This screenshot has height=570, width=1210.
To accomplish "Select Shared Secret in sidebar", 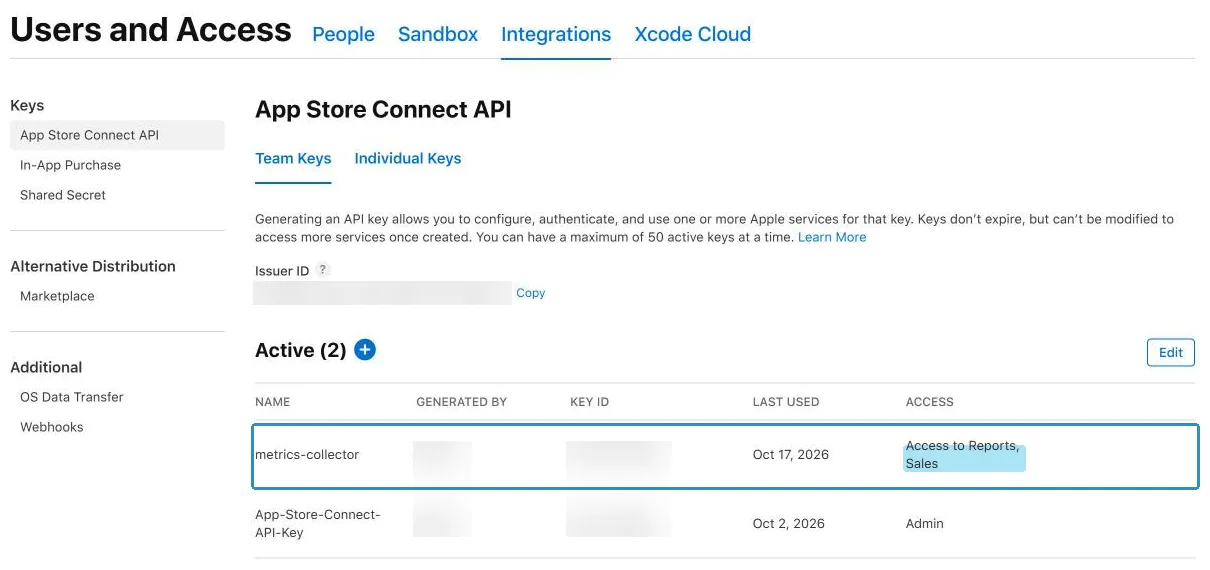I will 63,195.
